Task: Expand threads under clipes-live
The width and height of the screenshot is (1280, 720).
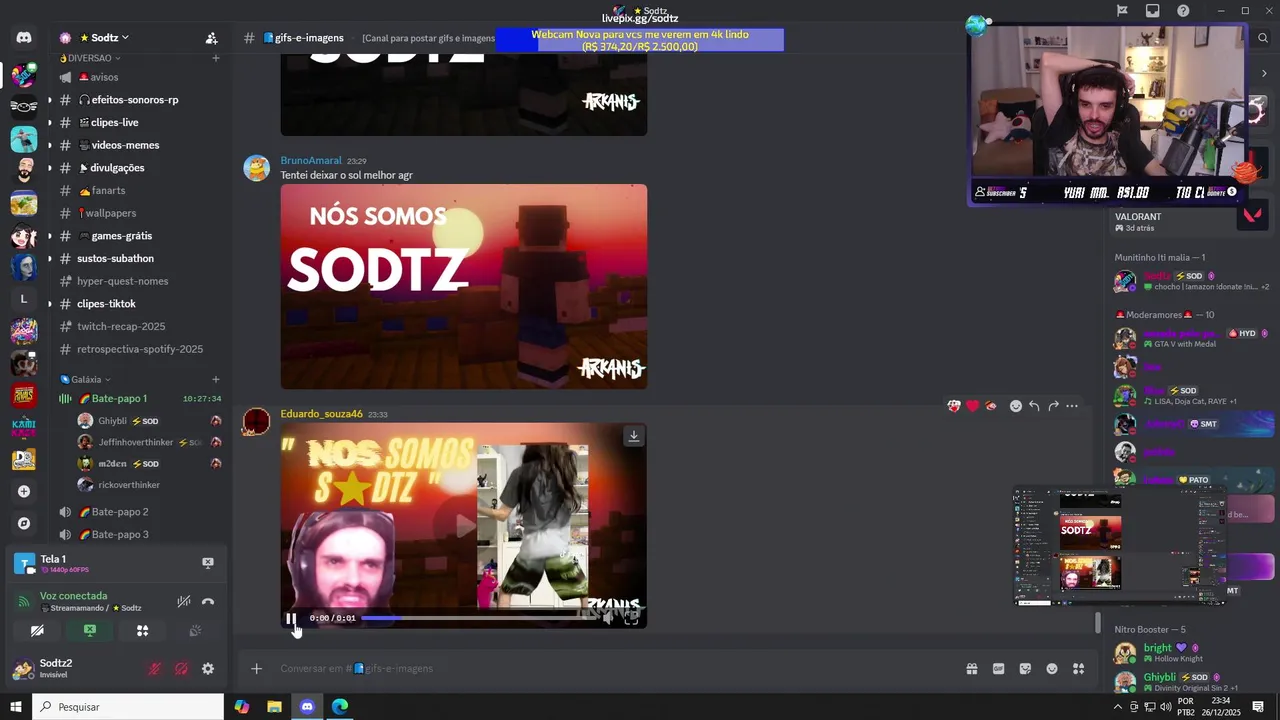Action: click(49, 122)
